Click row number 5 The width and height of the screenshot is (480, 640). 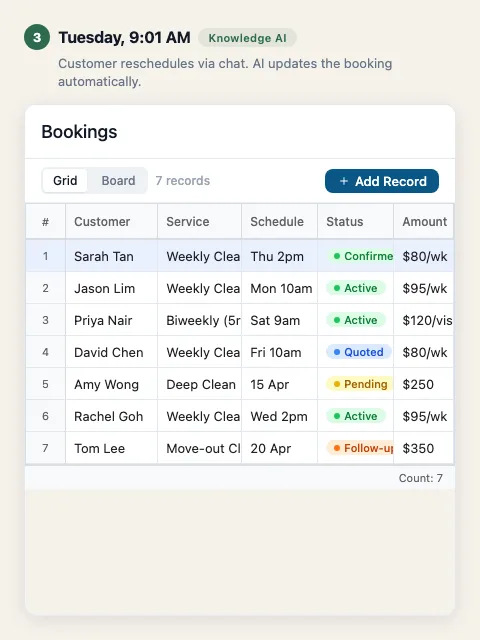tap(45, 384)
